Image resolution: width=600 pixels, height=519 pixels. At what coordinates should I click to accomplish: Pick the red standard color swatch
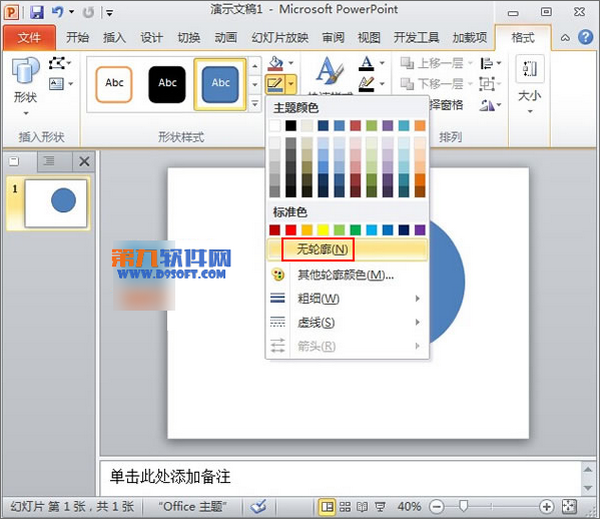coord(290,230)
